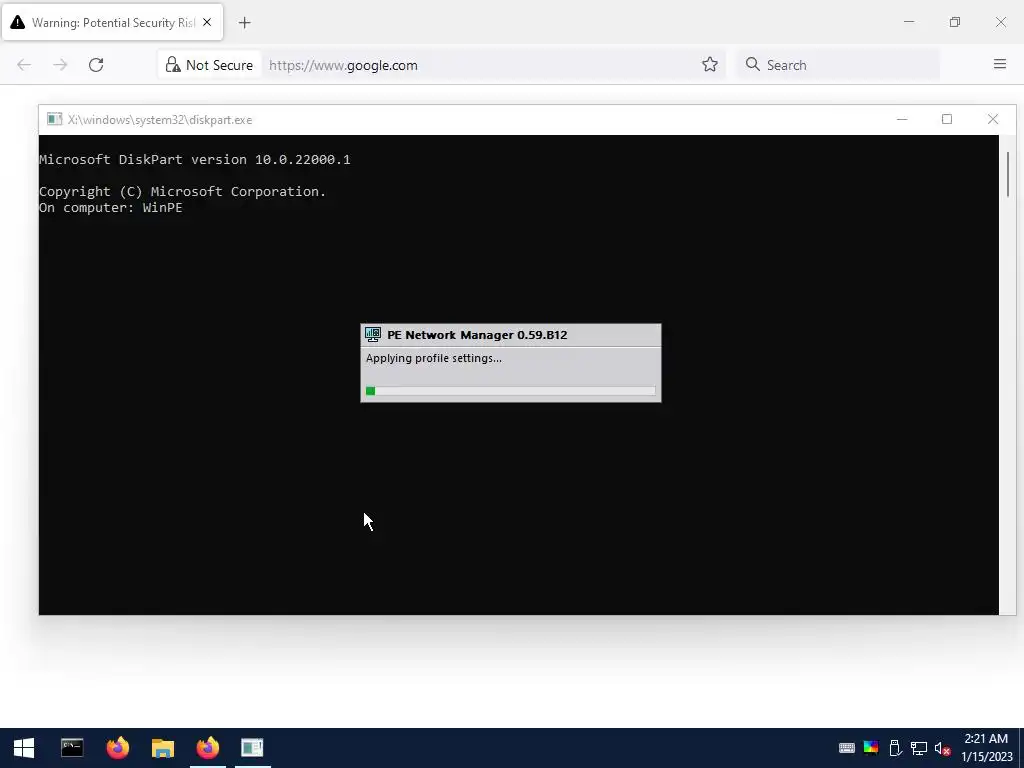Screen dimensions: 1024x768
Task: Open the network tray icon
Action: (x=919, y=748)
